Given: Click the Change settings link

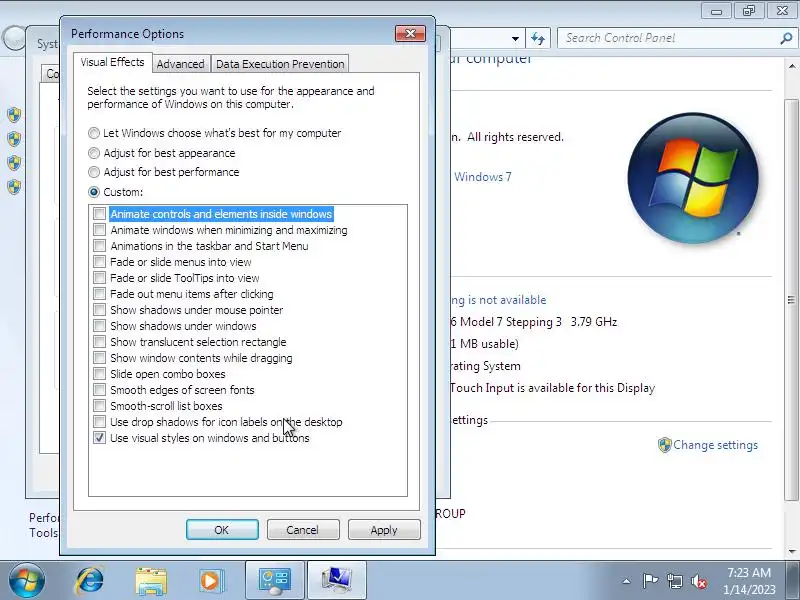Looking at the screenshot, I should point(715,445).
